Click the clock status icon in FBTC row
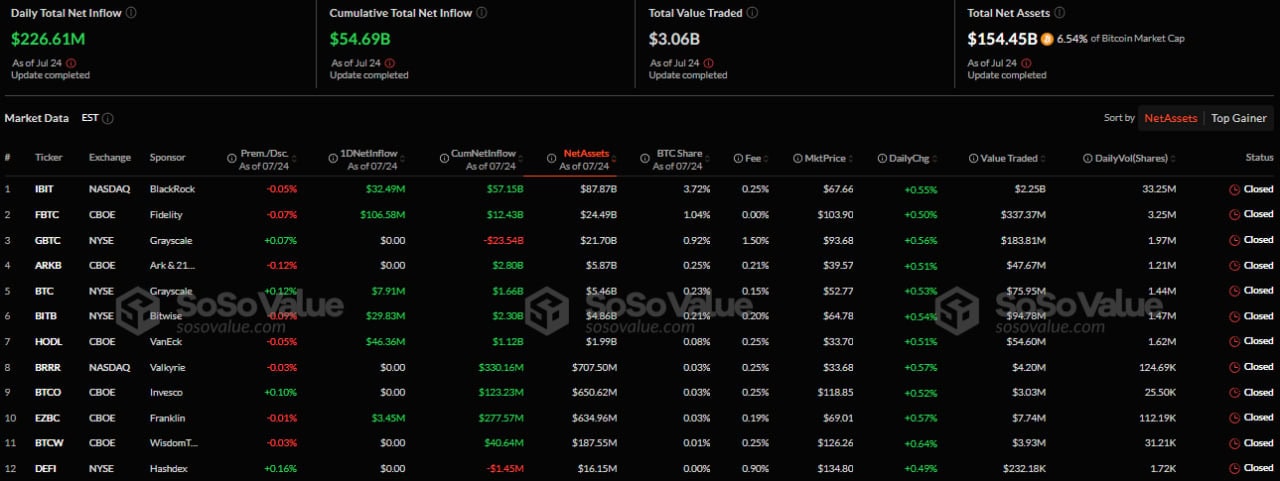This screenshot has height=481, width=1280. (x=1234, y=214)
